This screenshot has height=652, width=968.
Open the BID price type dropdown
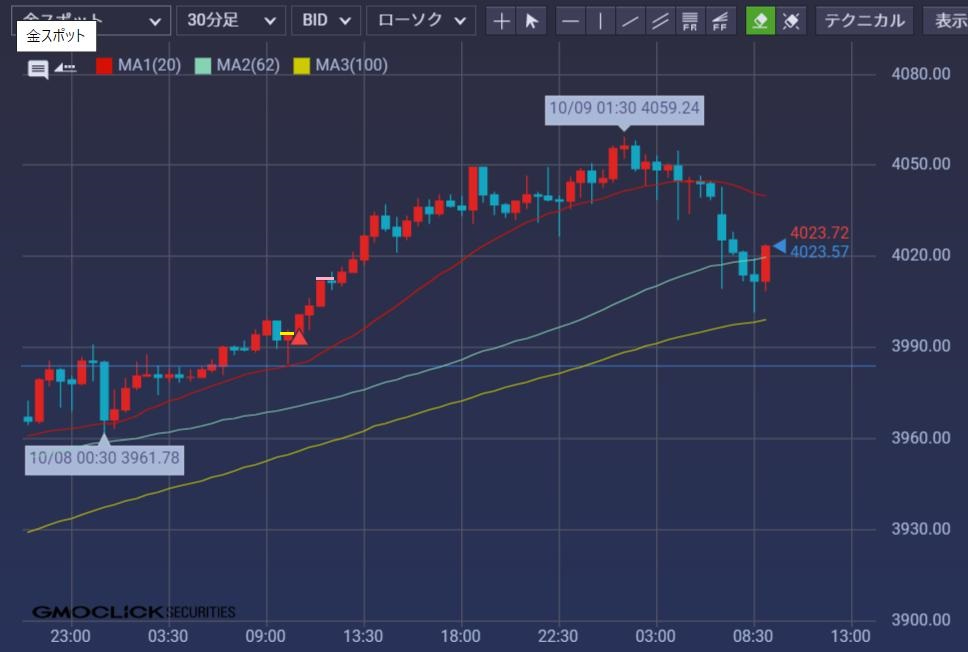click(326, 21)
